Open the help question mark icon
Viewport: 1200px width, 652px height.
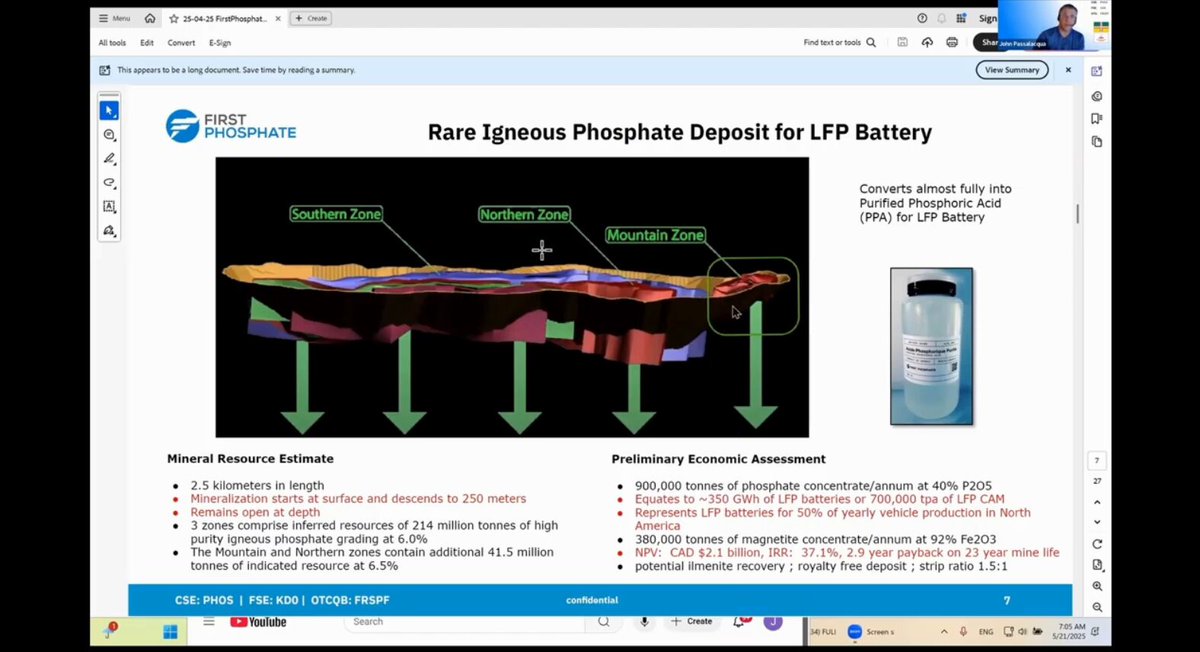point(922,18)
